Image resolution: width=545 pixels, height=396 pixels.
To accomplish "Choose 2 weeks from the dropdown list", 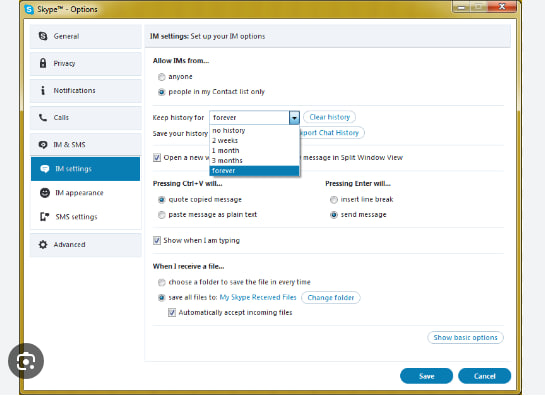I will [x=254, y=140].
